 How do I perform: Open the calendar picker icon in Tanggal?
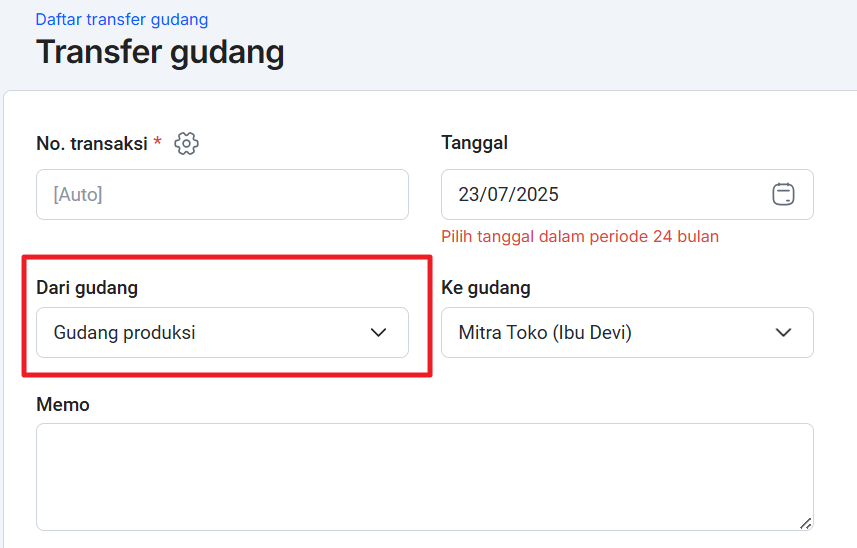pos(783,195)
